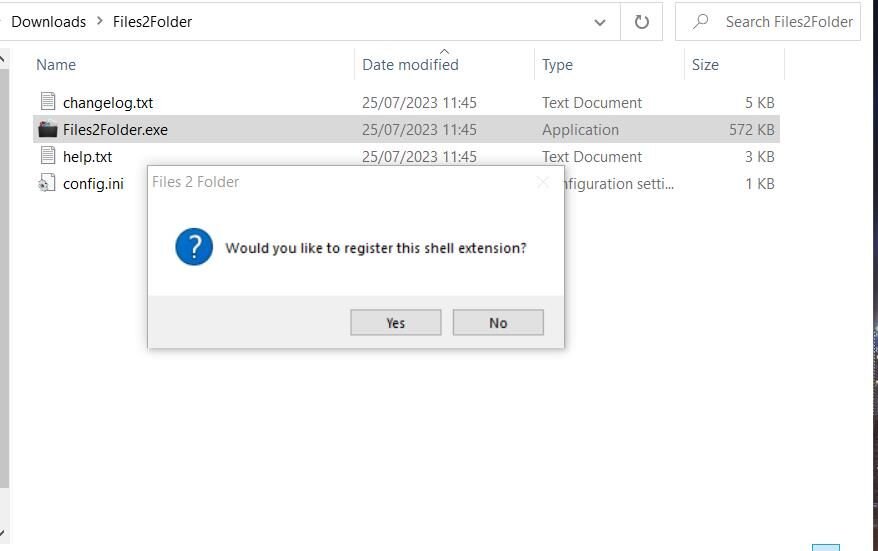Screen dimensions: 878x551
Task: Click Files2Folder.exe's 25/07/2023 date cell
Action: click(x=419, y=129)
